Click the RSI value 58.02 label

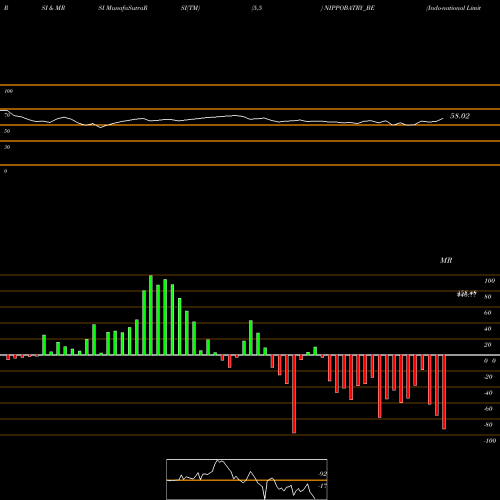pos(460,116)
